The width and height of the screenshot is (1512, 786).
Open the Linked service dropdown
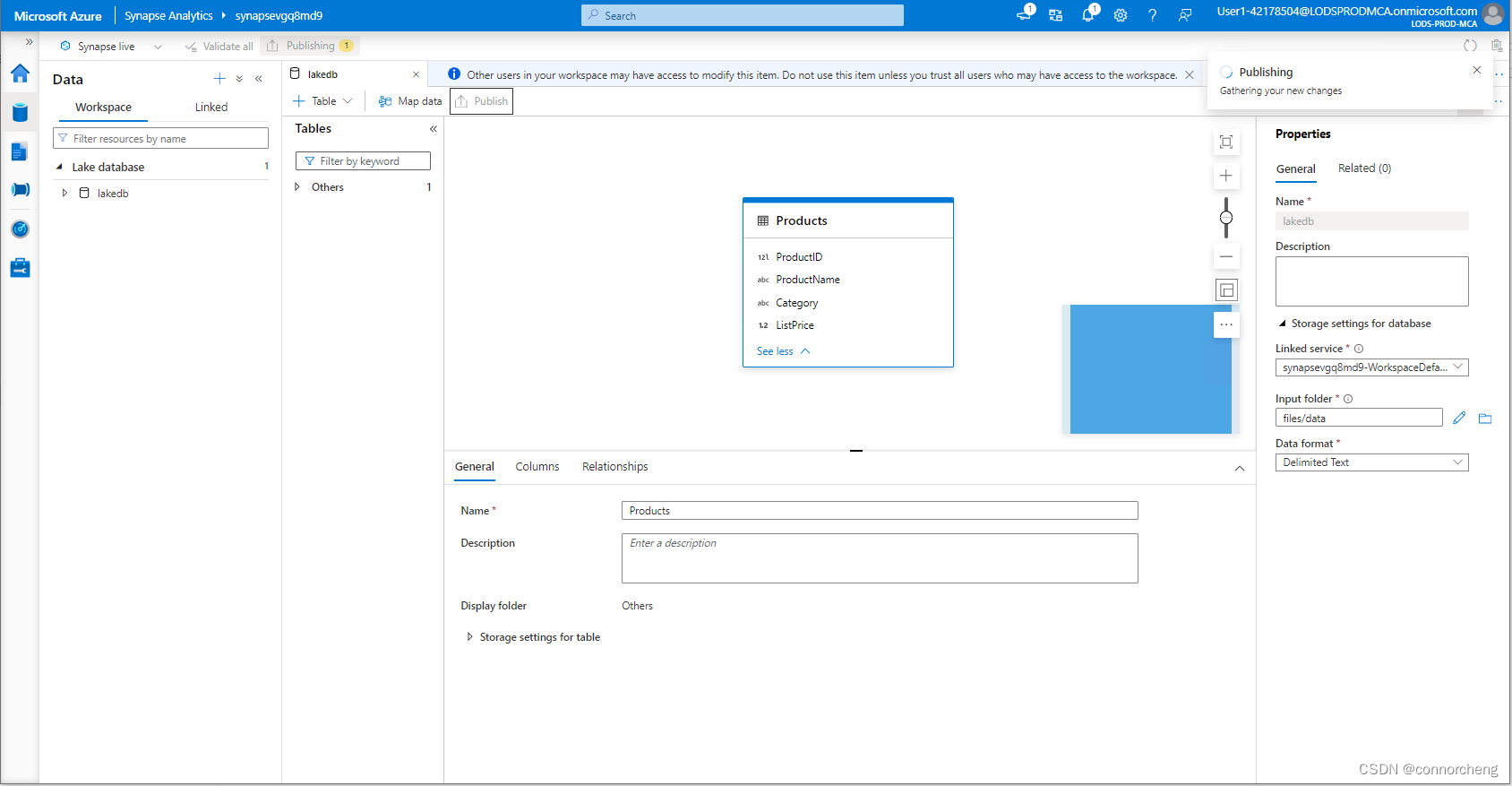click(x=1371, y=367)
